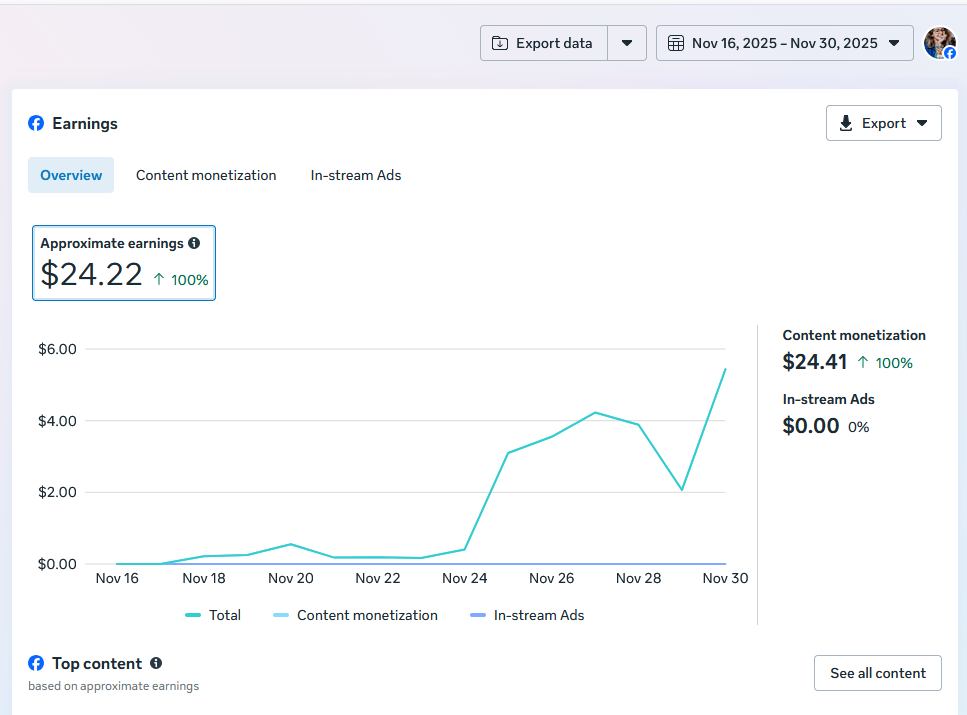Select the Overview tab
967x715 pixels.
click(x=71, y=175)
